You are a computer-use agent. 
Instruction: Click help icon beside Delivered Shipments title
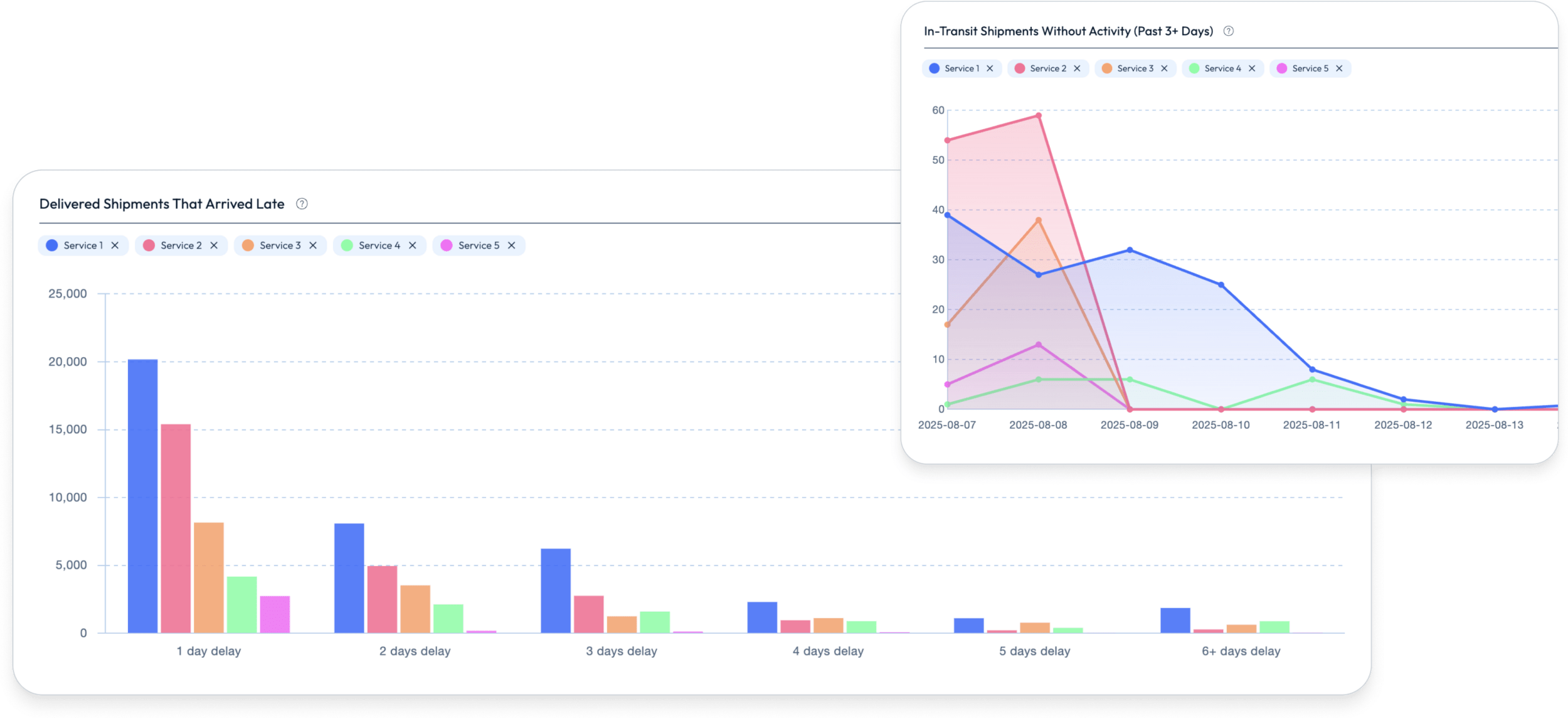click(302, 204)
